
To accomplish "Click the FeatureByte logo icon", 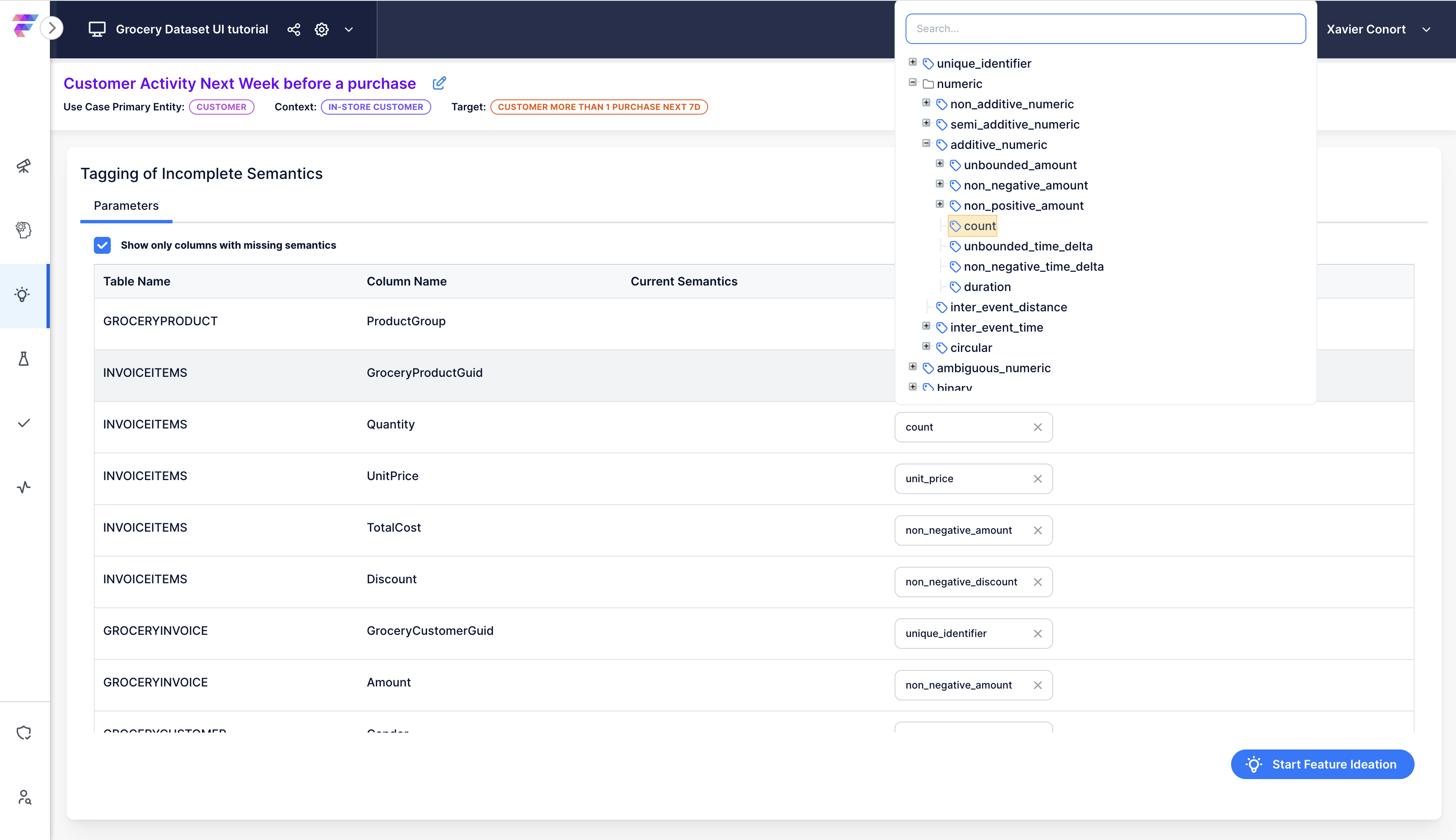I will pyautogui.click(x=24, y=26).
